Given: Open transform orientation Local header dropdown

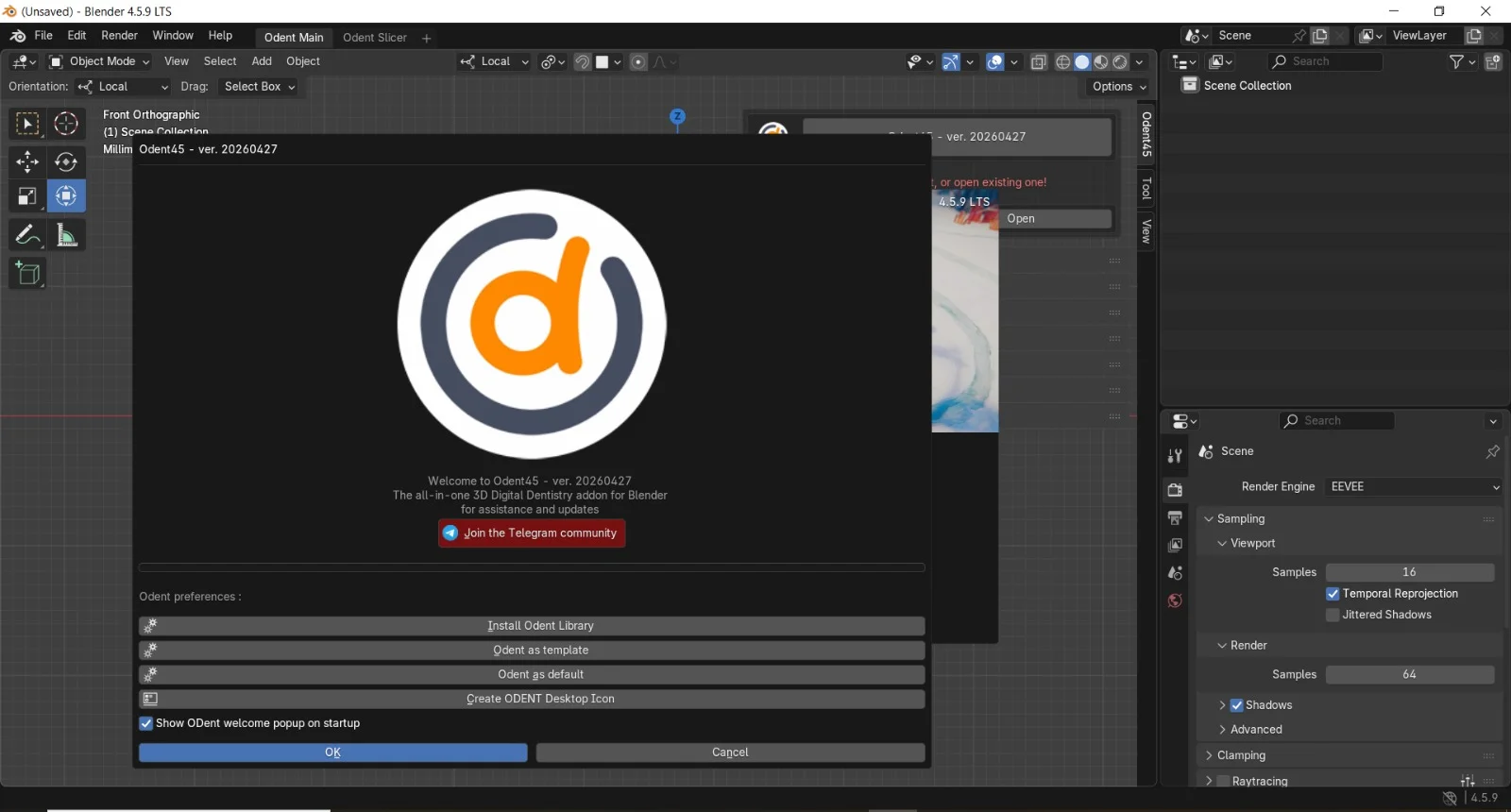Looking at the screenshot, I should [x=494, y=62].
